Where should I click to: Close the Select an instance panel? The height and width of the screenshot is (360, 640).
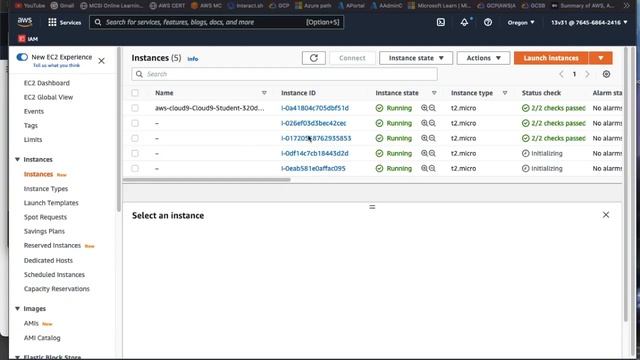(x=606, y=215)
